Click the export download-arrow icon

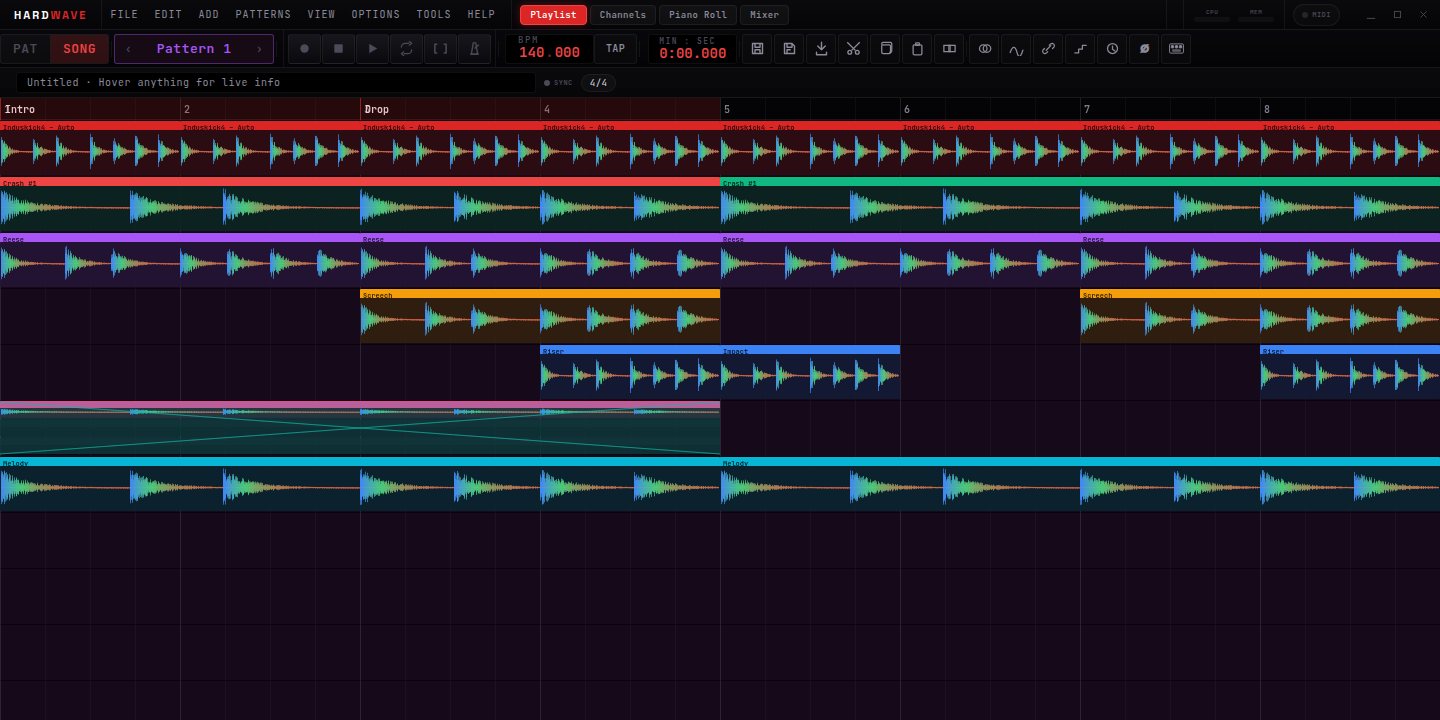click(x=821, y=49)
